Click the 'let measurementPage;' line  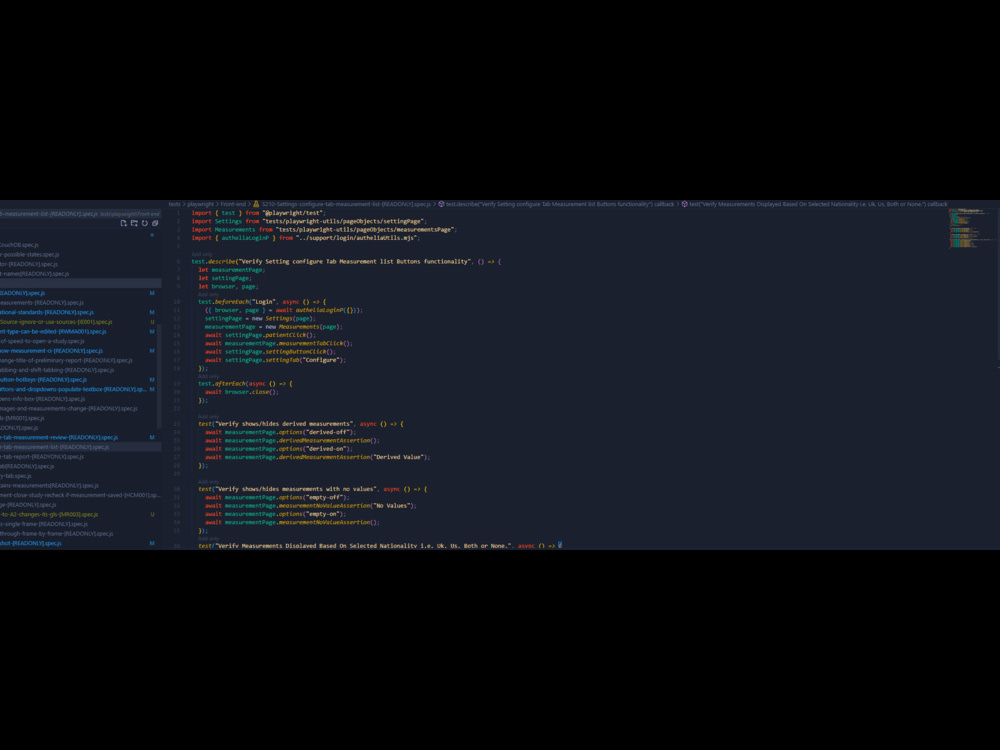pyautogui.click(x=232, y=270)
